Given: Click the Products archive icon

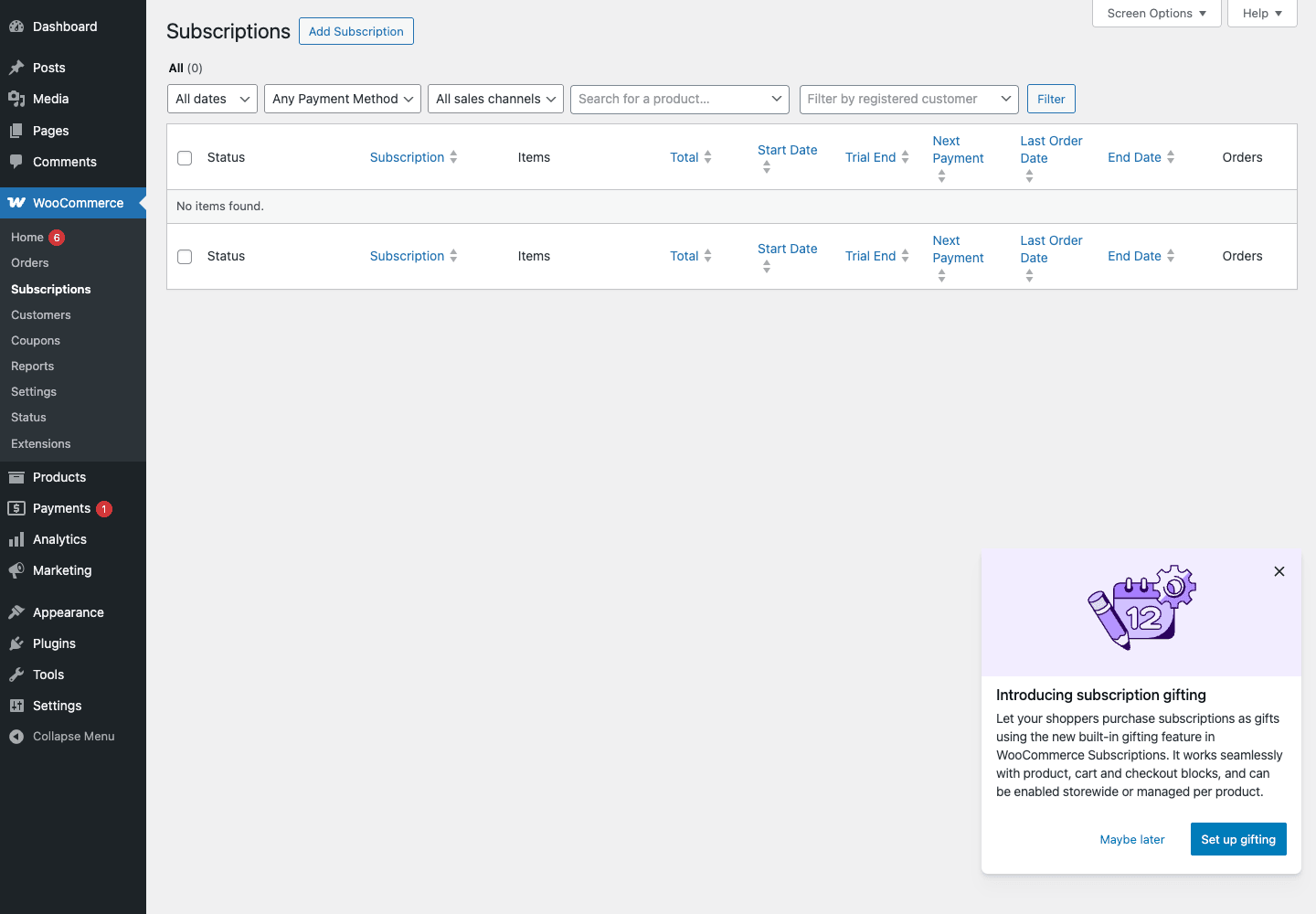Looking at the screenshot, I should 16,477.
